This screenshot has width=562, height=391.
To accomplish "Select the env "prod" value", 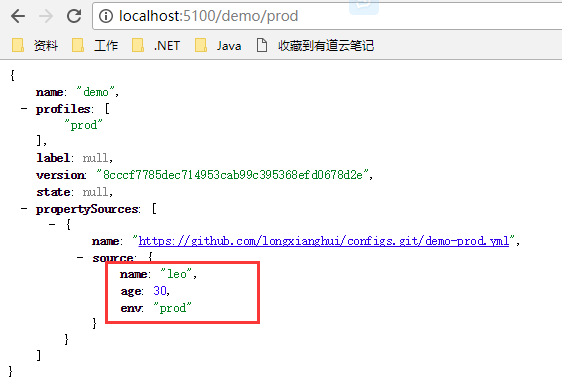I will pos(172,308).
